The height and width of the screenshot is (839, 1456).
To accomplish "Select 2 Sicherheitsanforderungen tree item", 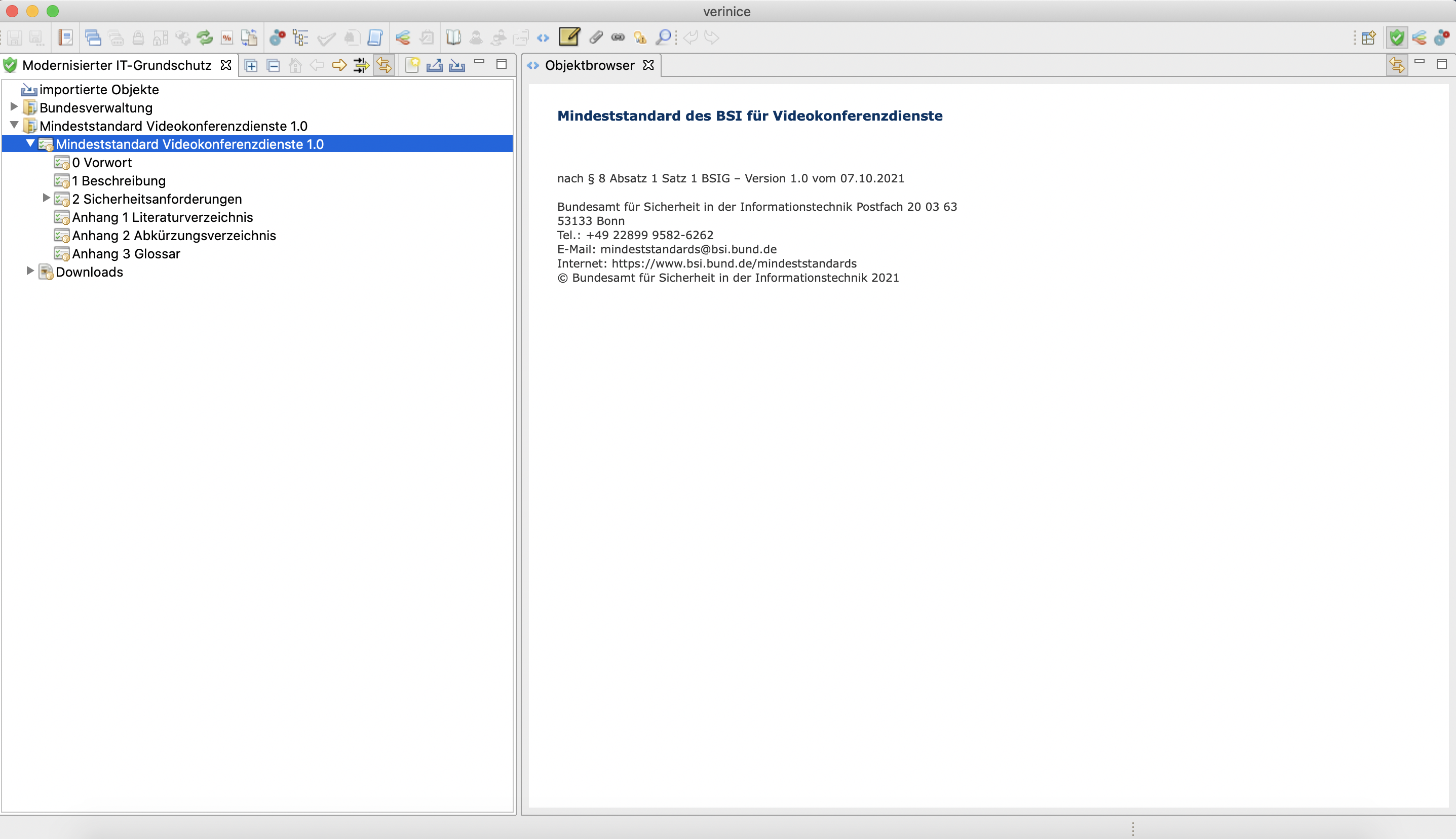I will tap(157, 200).
